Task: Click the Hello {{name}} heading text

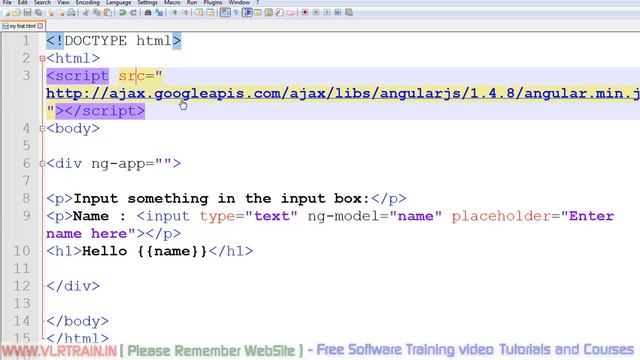Action: coord(144,251)
